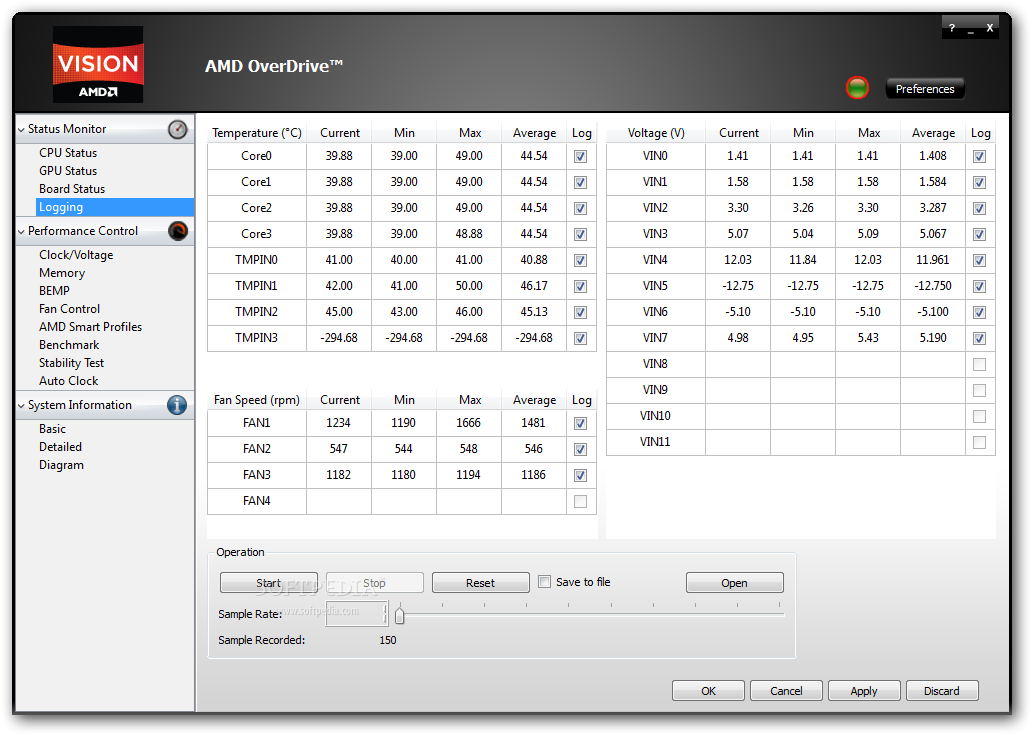Open the Stability Test page
Screen dimensions: 1032x735
71,363
